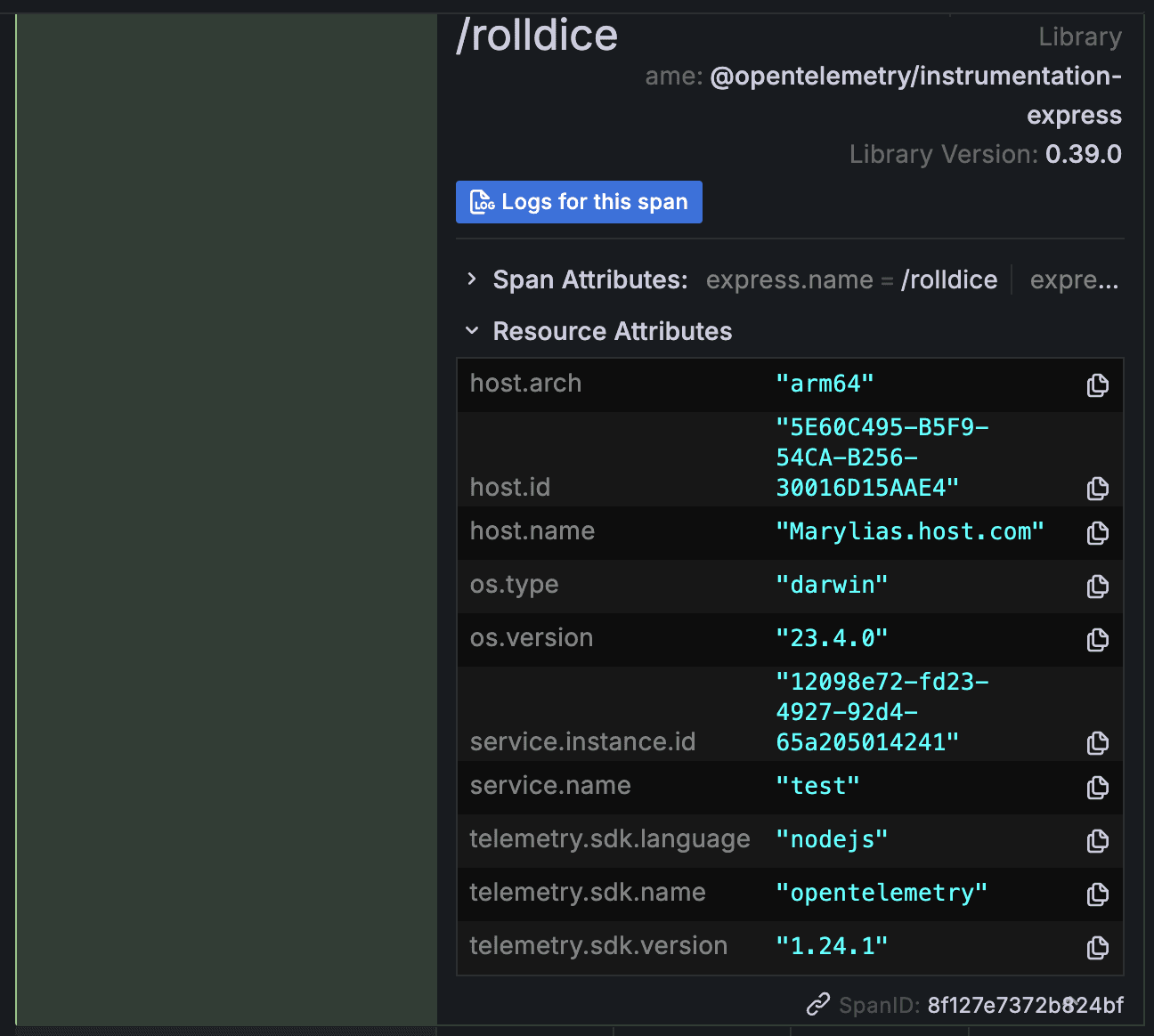Select the "1.24.1" sdk version value

tap(832, 946)
